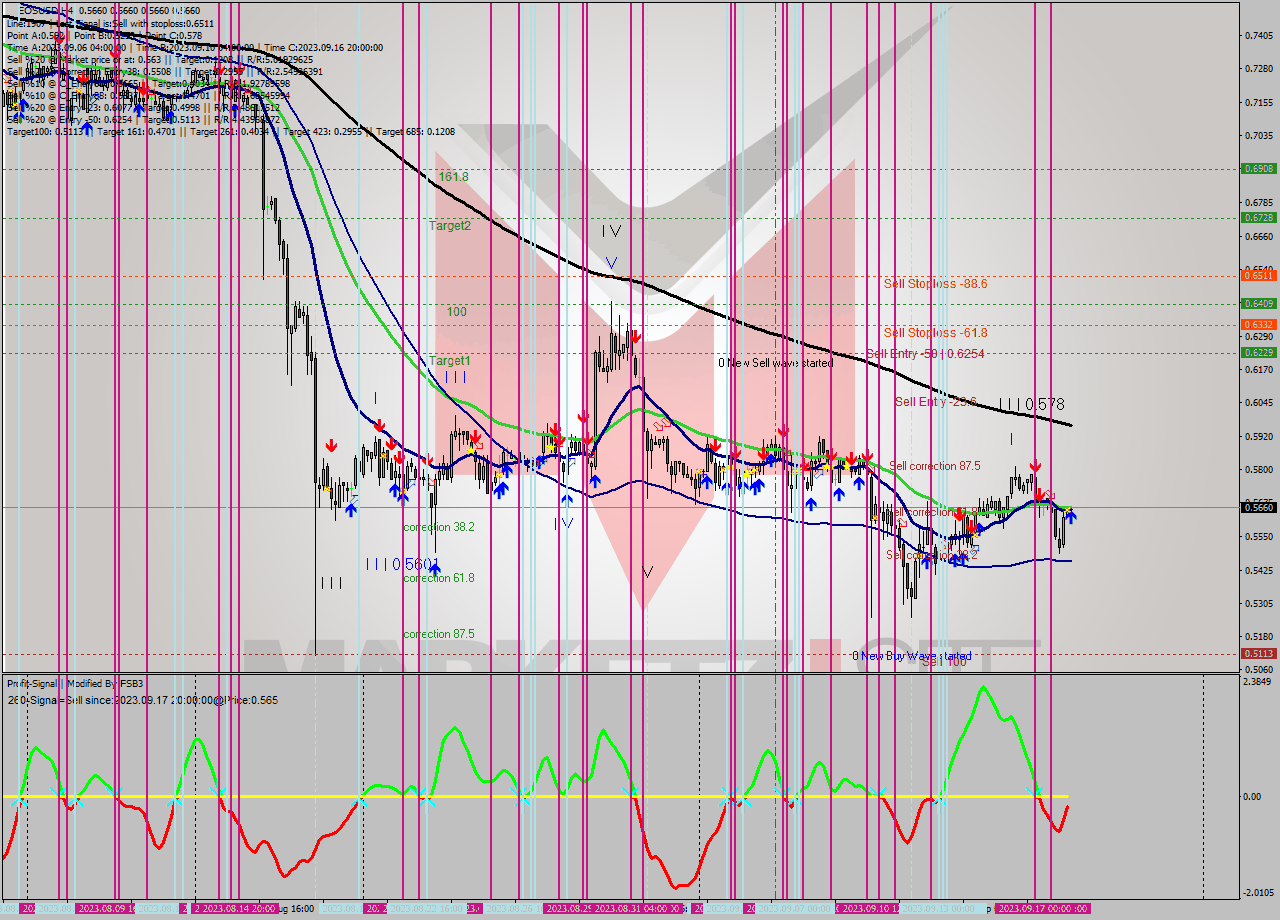Click the green 'correction 61.8' label

[x=439, y=578]
